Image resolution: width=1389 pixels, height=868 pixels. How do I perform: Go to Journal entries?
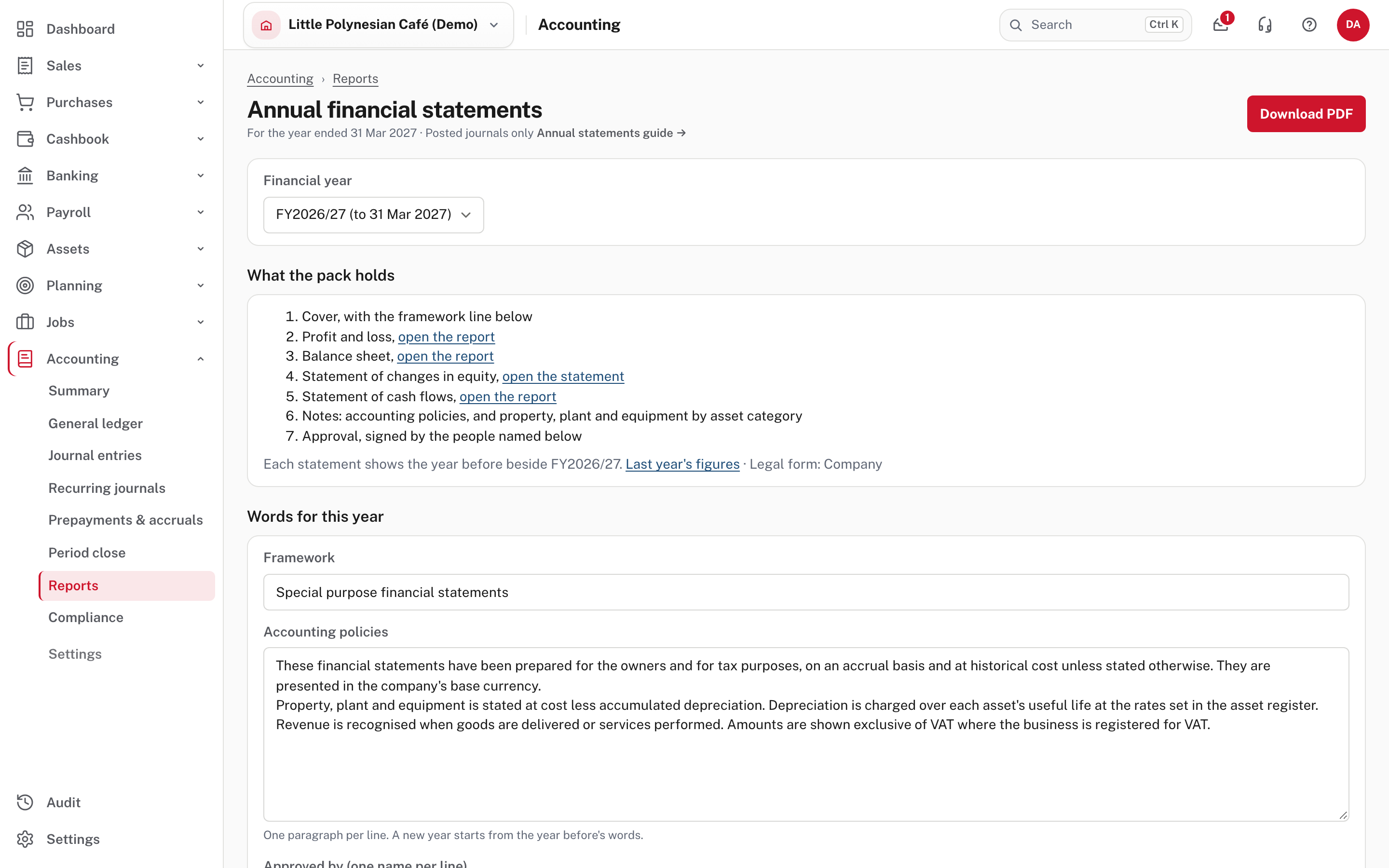(x=95, y=455)
